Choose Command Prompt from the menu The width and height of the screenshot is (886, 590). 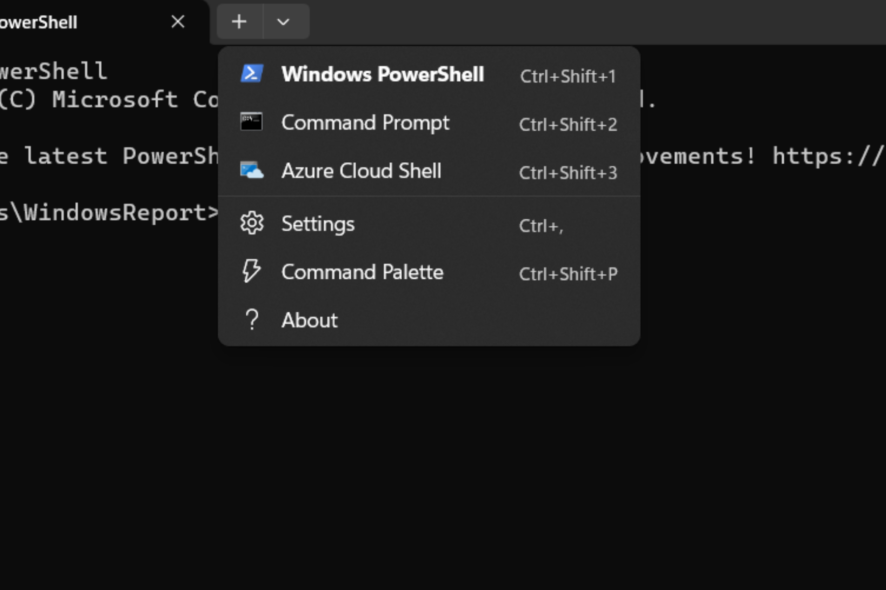coord(429,123)
